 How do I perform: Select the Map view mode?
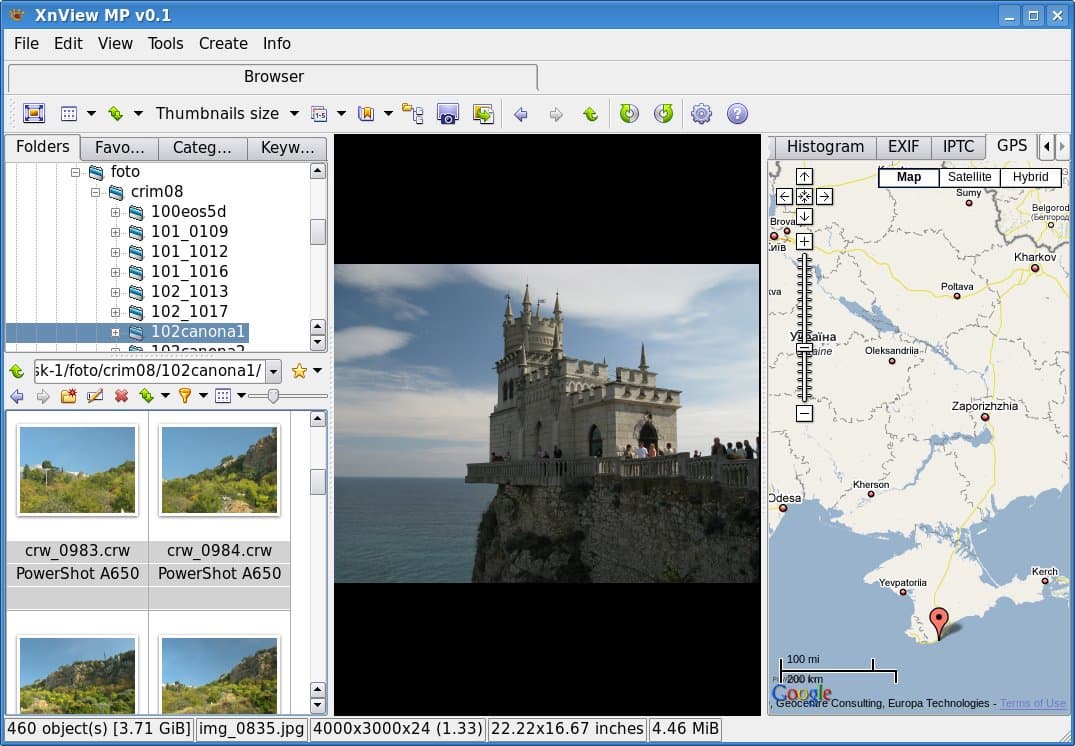[909, 177]
